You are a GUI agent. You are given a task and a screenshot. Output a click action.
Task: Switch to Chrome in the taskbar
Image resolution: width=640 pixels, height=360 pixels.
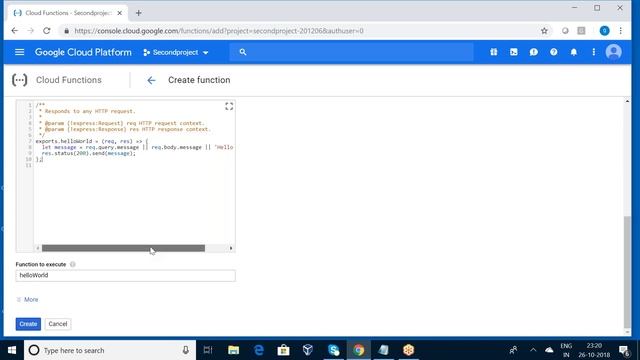(359, 350)
